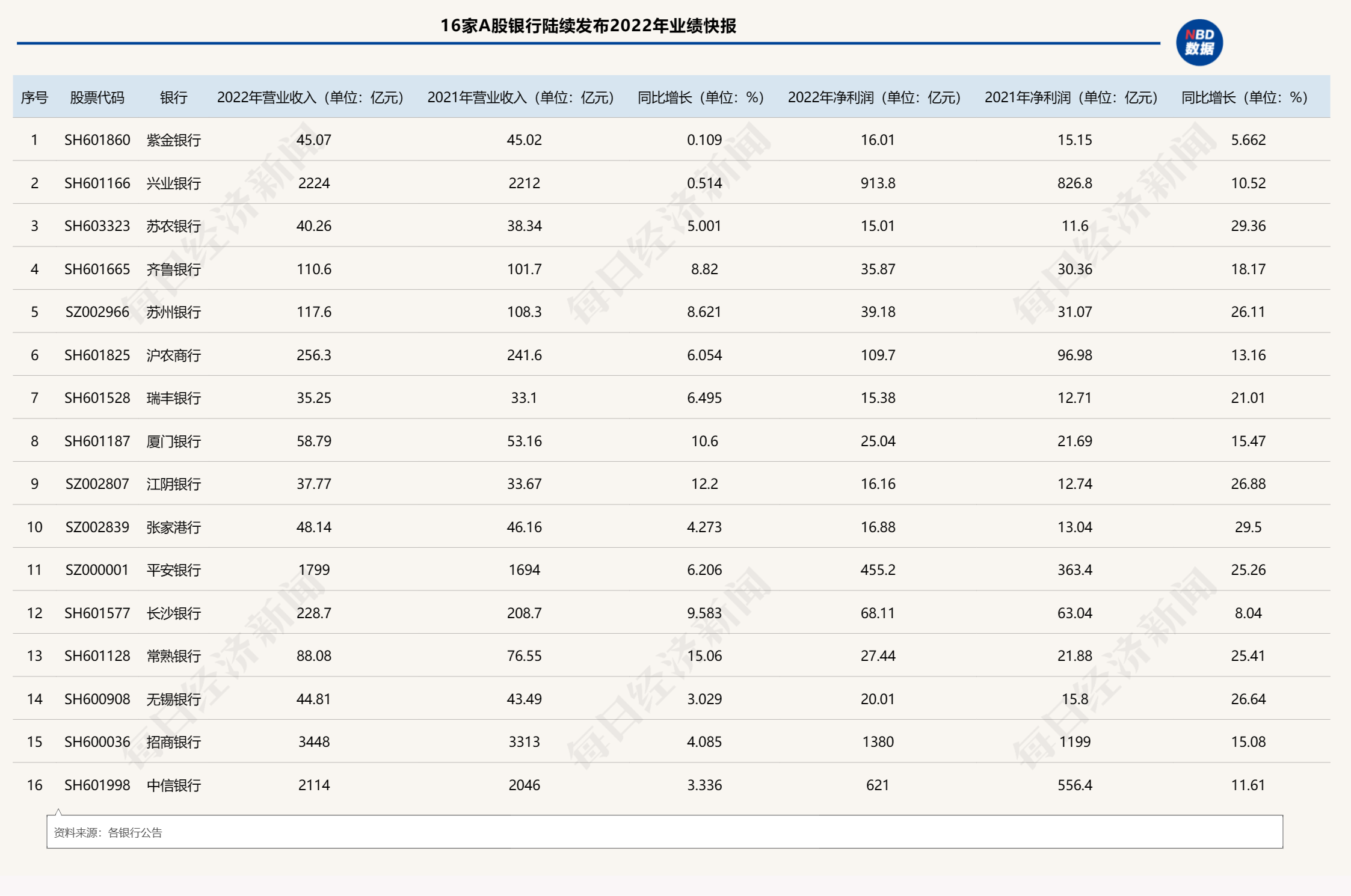Click 江阴银行 revenue growth 12.2
Screen dimensions: 1351x896
704,484
